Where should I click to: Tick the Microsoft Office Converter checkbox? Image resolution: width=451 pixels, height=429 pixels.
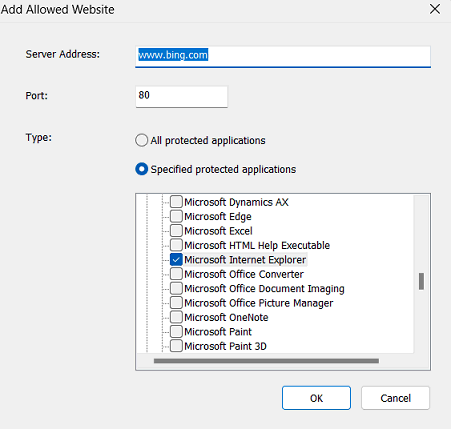point(176,274)
